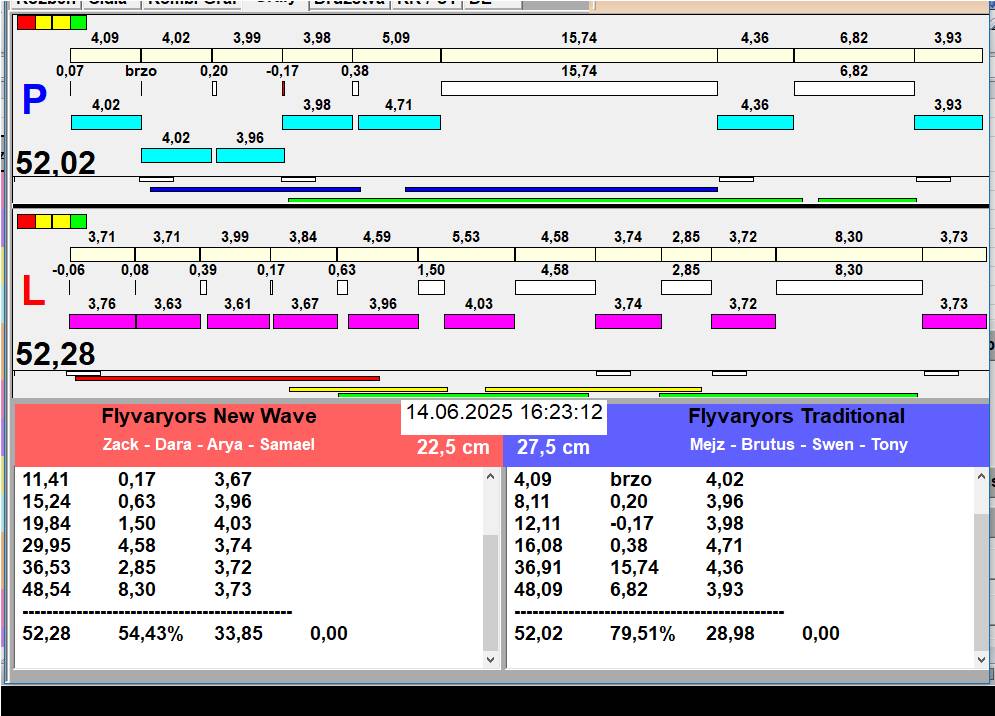Select the cream 5,09 segment in lane P
The height and width of the screenshot is (716, 995).
[397, 55]
